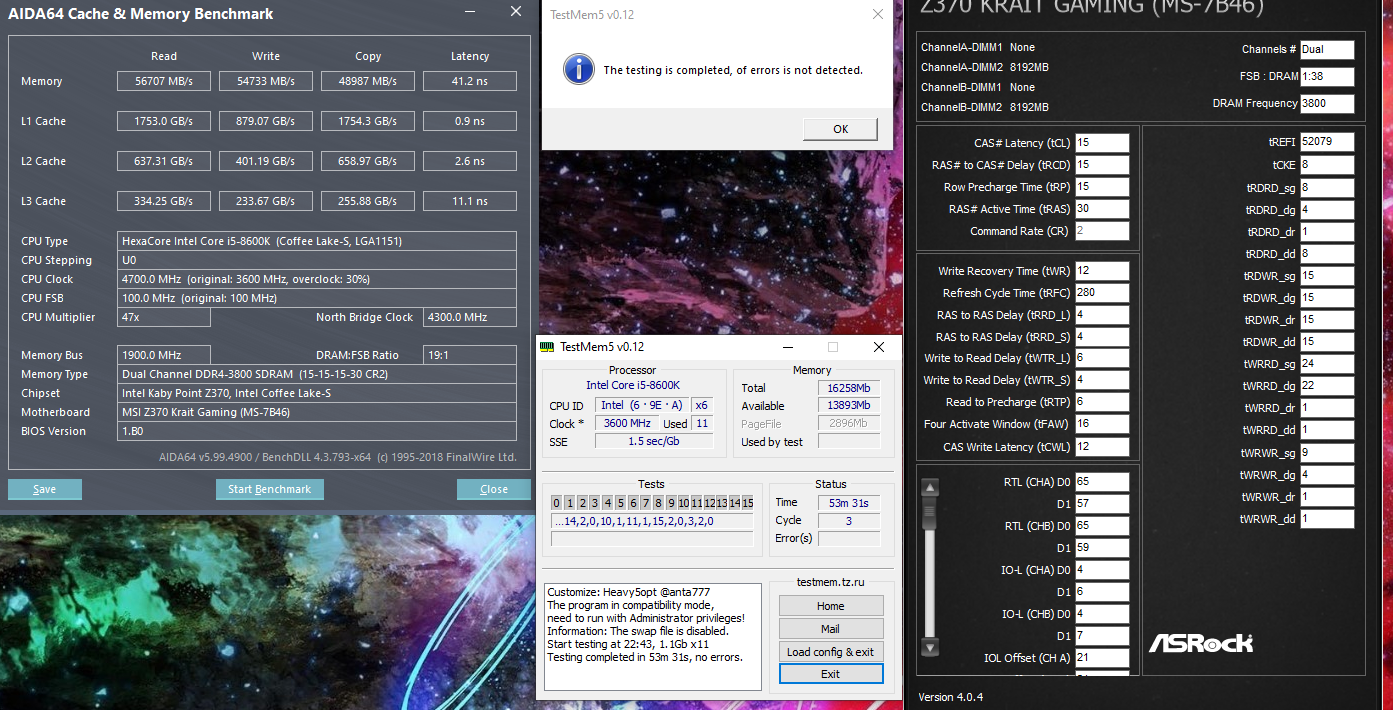Click Memory Read value 56707 MB/s
1393x710 pixels.
coord(164,81)
